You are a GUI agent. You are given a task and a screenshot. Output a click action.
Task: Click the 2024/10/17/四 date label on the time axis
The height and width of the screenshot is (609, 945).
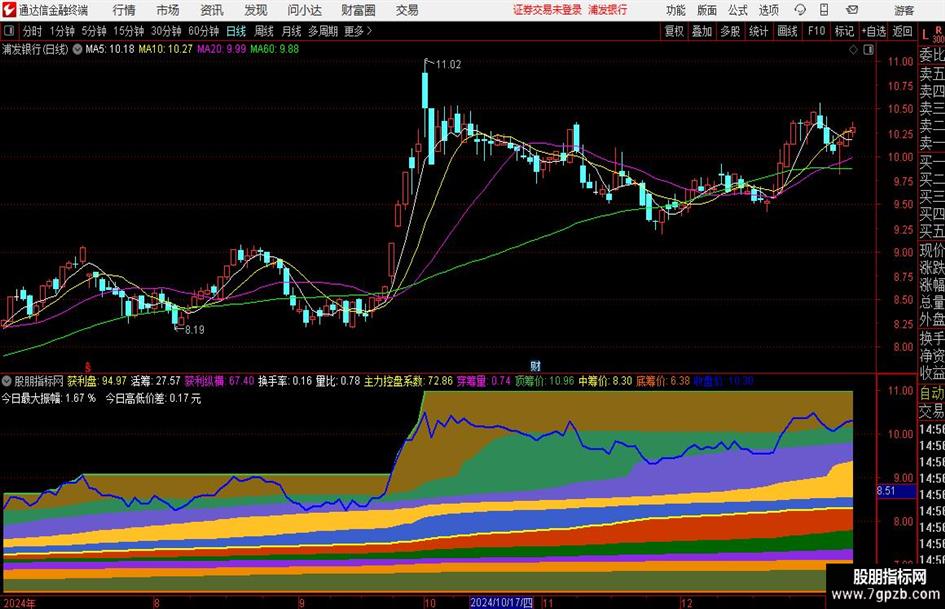(501, 602)
